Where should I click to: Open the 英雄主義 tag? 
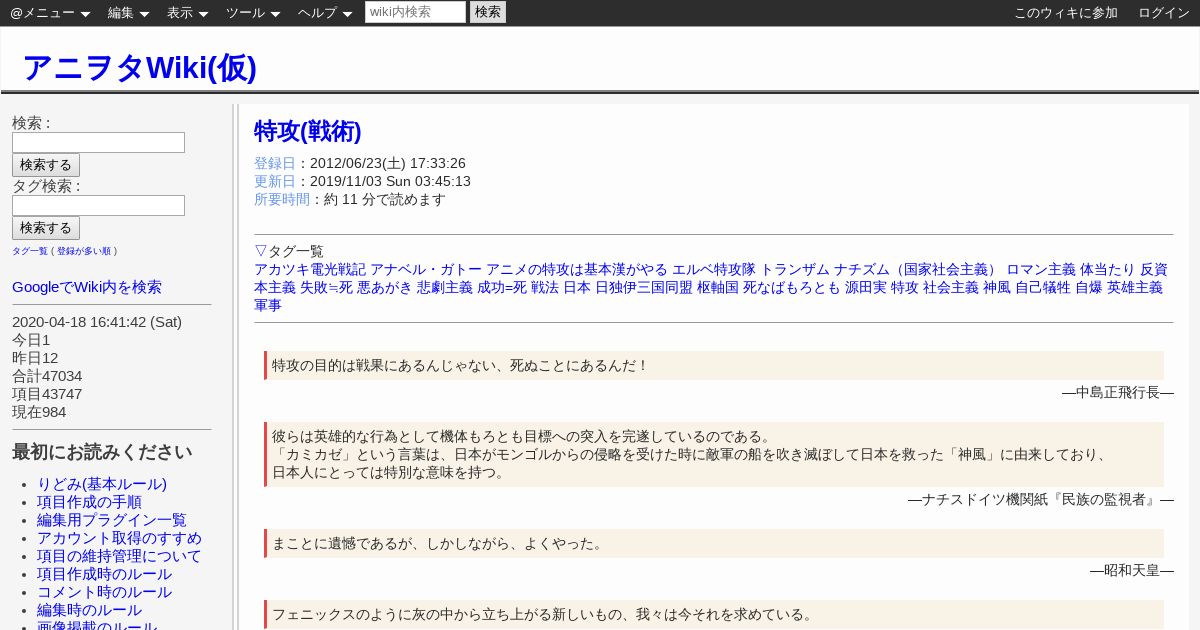point(1135,287)
